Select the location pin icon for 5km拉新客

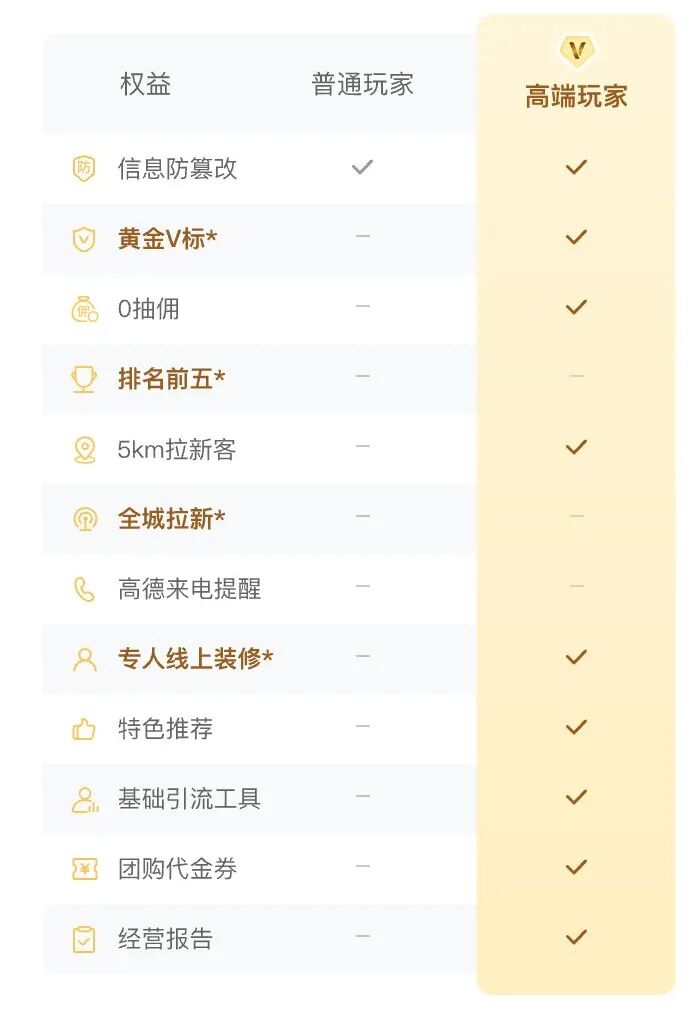84,449
